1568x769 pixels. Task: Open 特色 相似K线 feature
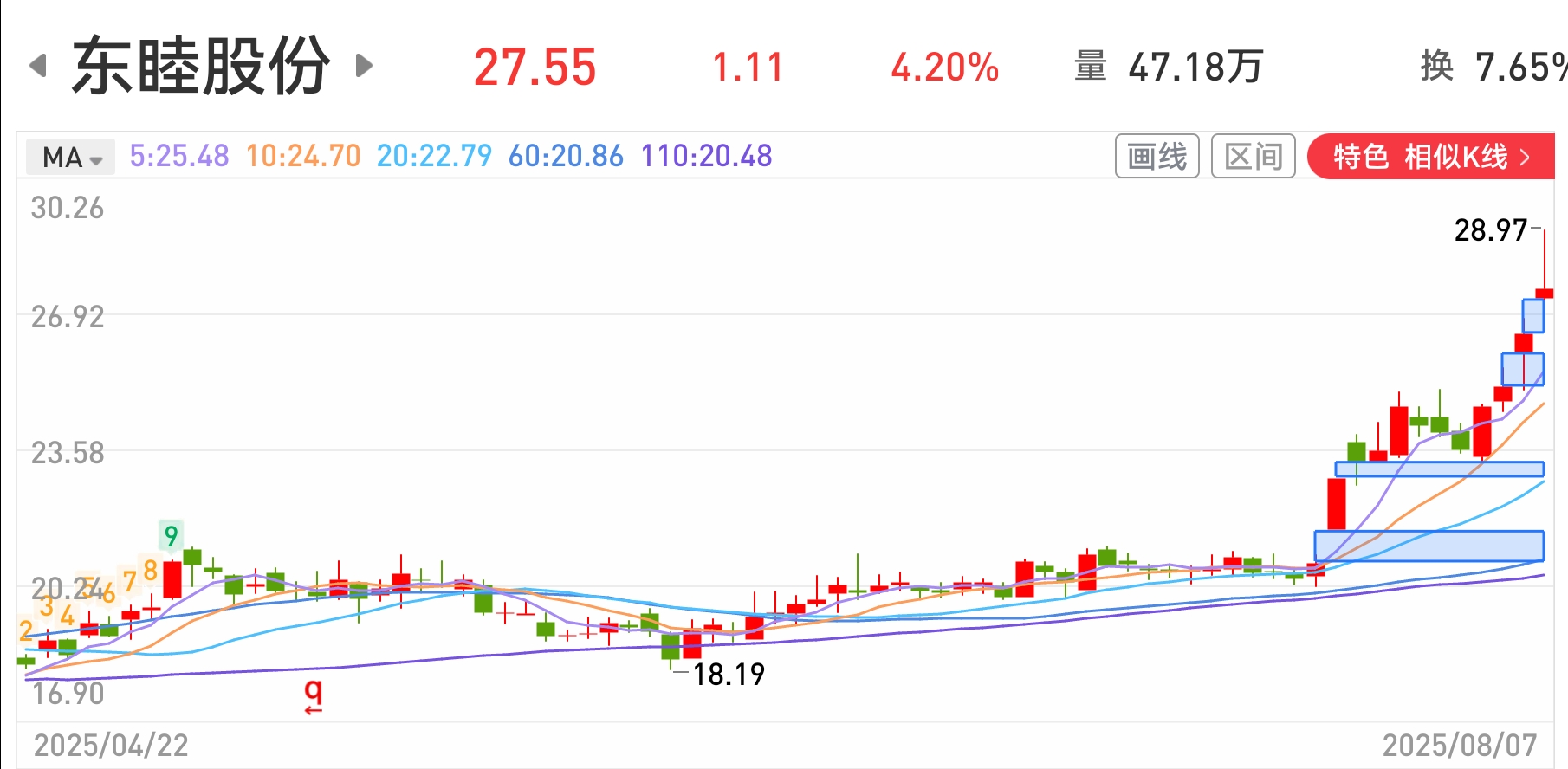point(1431,157)
